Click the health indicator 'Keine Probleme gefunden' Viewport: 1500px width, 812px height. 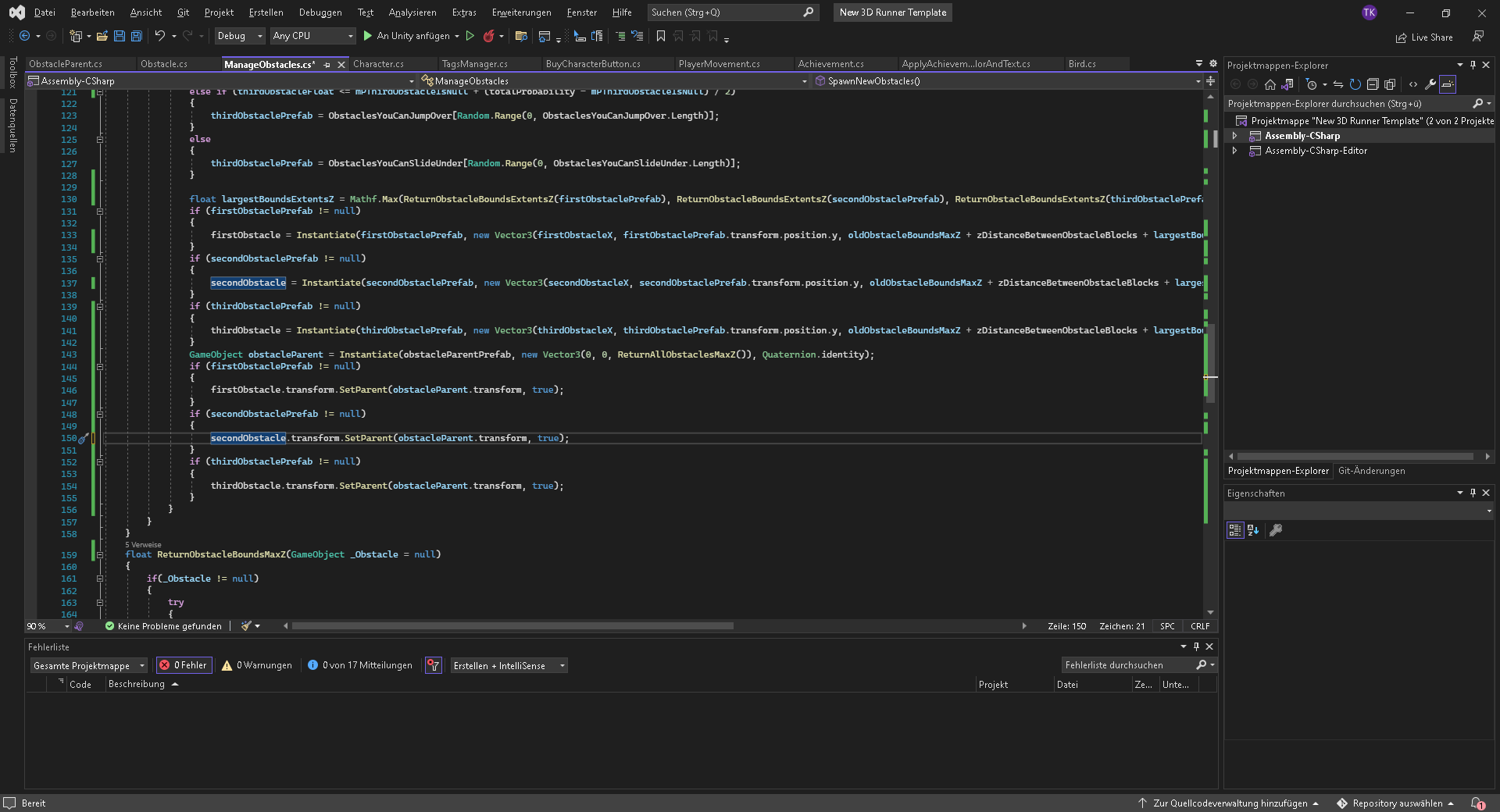point(162,625)
